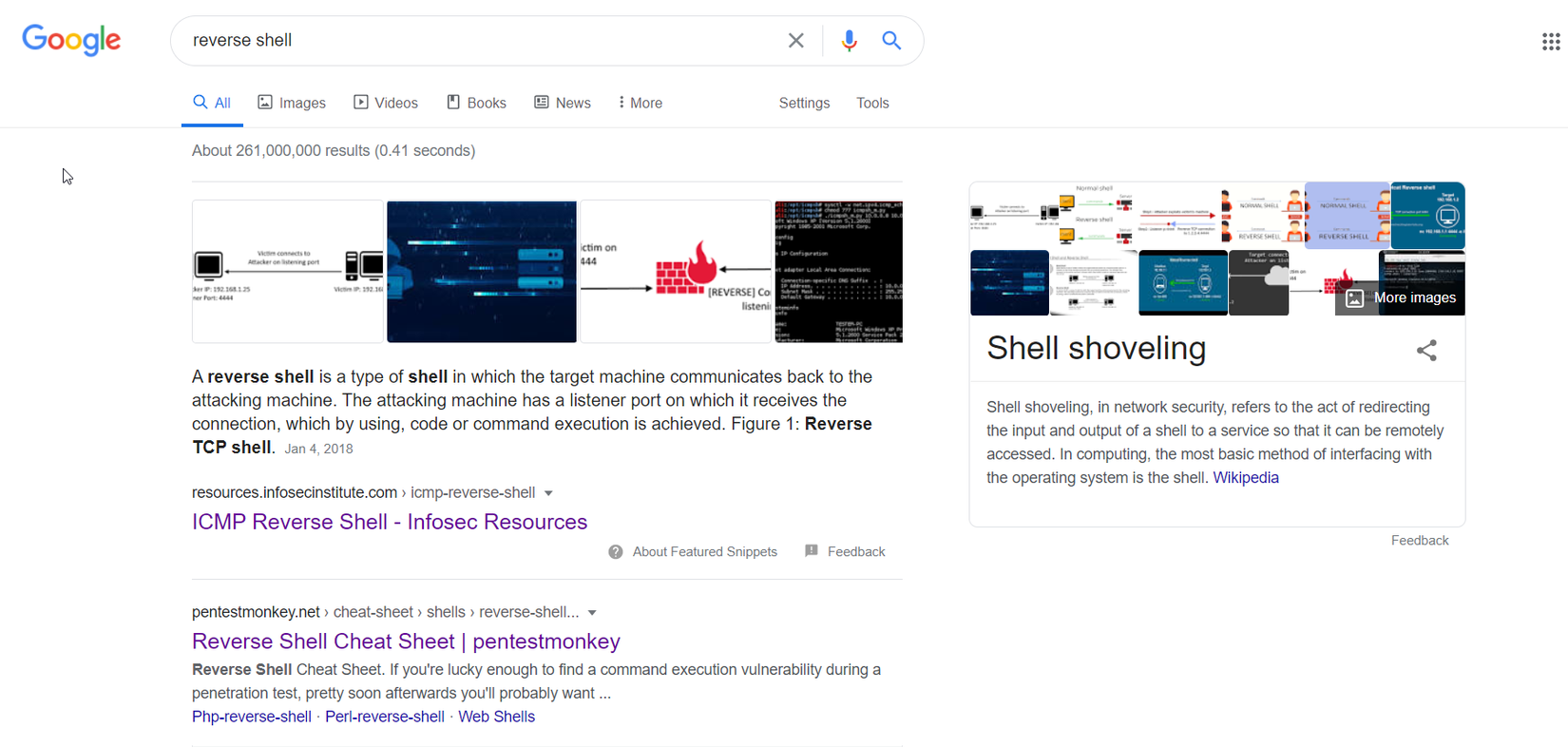Open the firewall reverse connection thumbnail
1568x747 pixels.
pyautogui.click(x=676, y=271)
